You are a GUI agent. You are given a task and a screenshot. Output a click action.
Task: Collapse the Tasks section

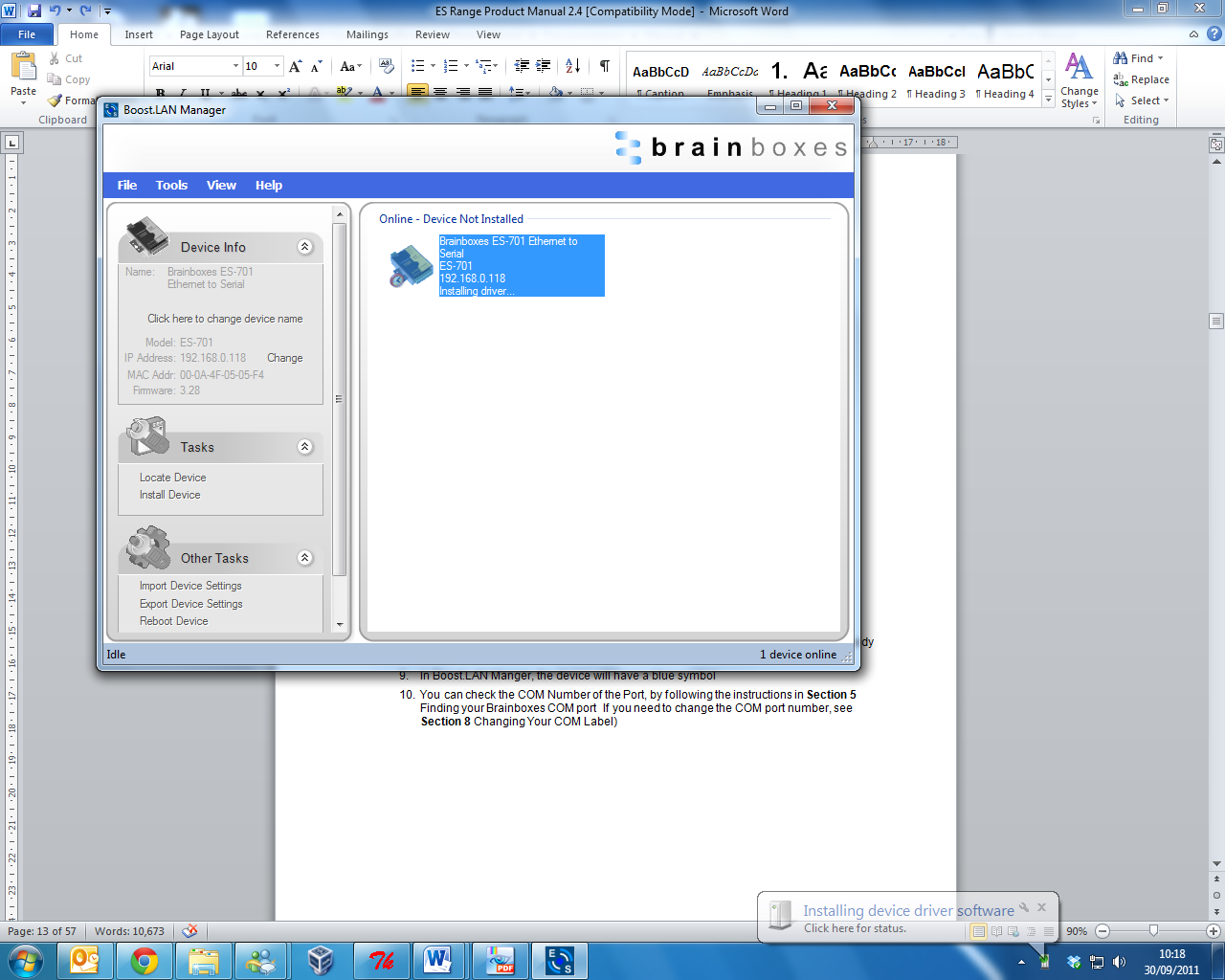(x=305, y=447)
